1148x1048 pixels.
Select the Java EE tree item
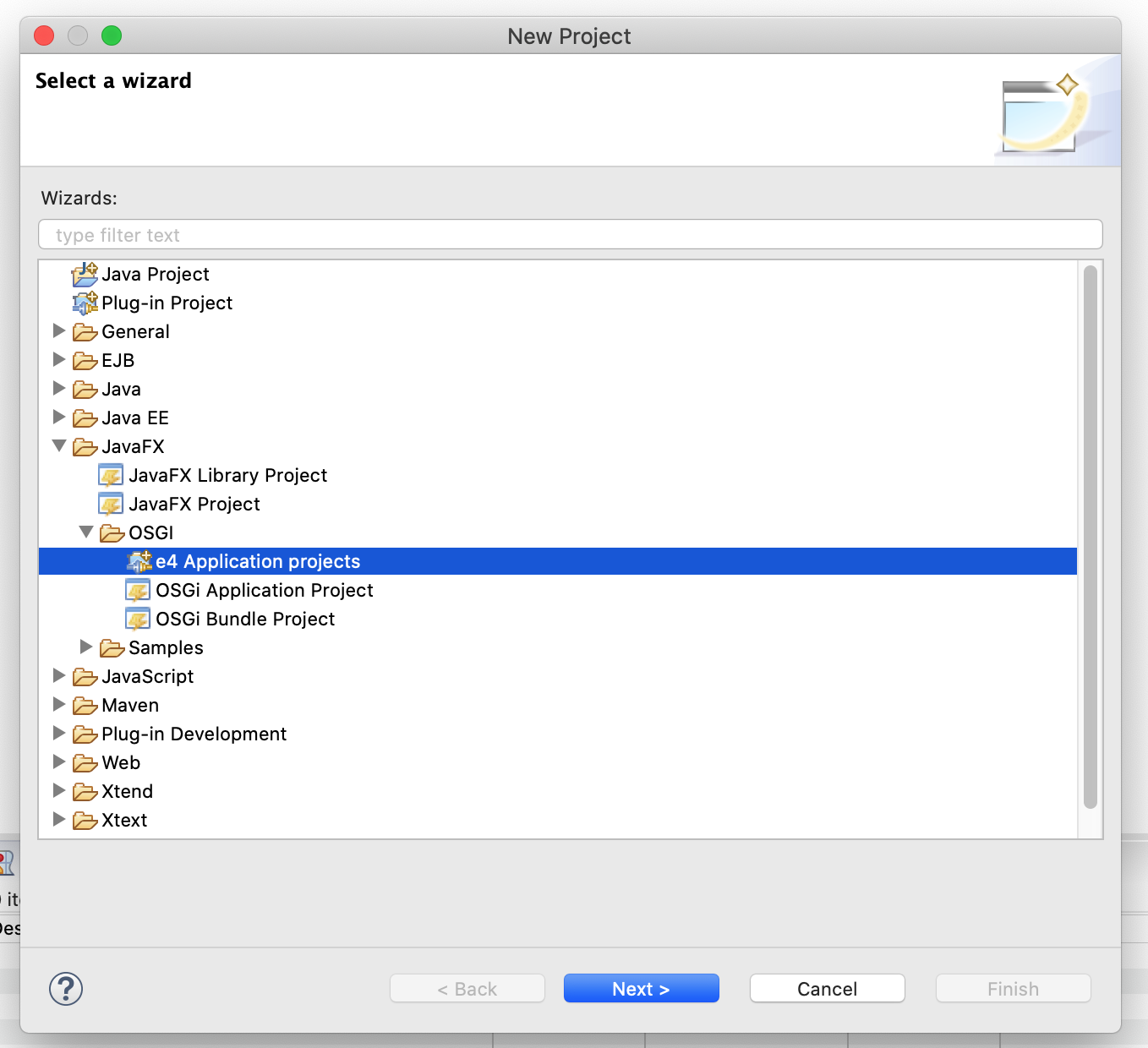134,418
